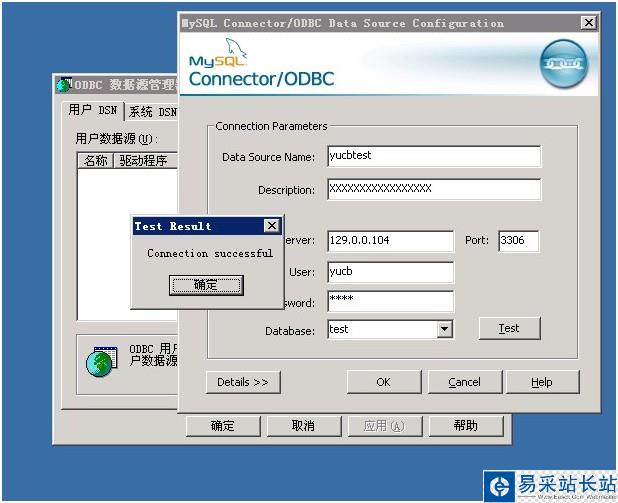The width and height of the screenshot is (618, 503).
Task: Click the Test connection button
Action: 509,328
